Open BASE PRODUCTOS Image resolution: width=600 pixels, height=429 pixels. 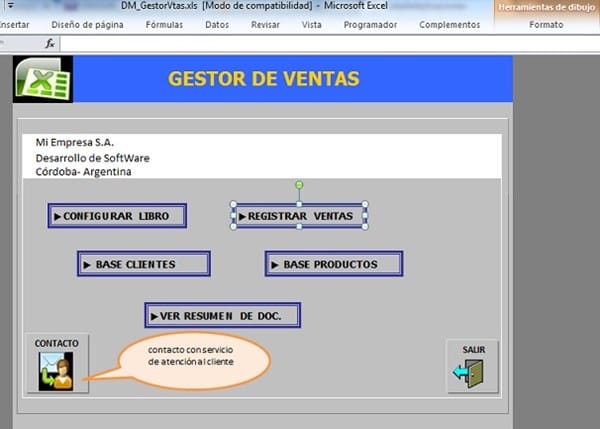[334, 264]
